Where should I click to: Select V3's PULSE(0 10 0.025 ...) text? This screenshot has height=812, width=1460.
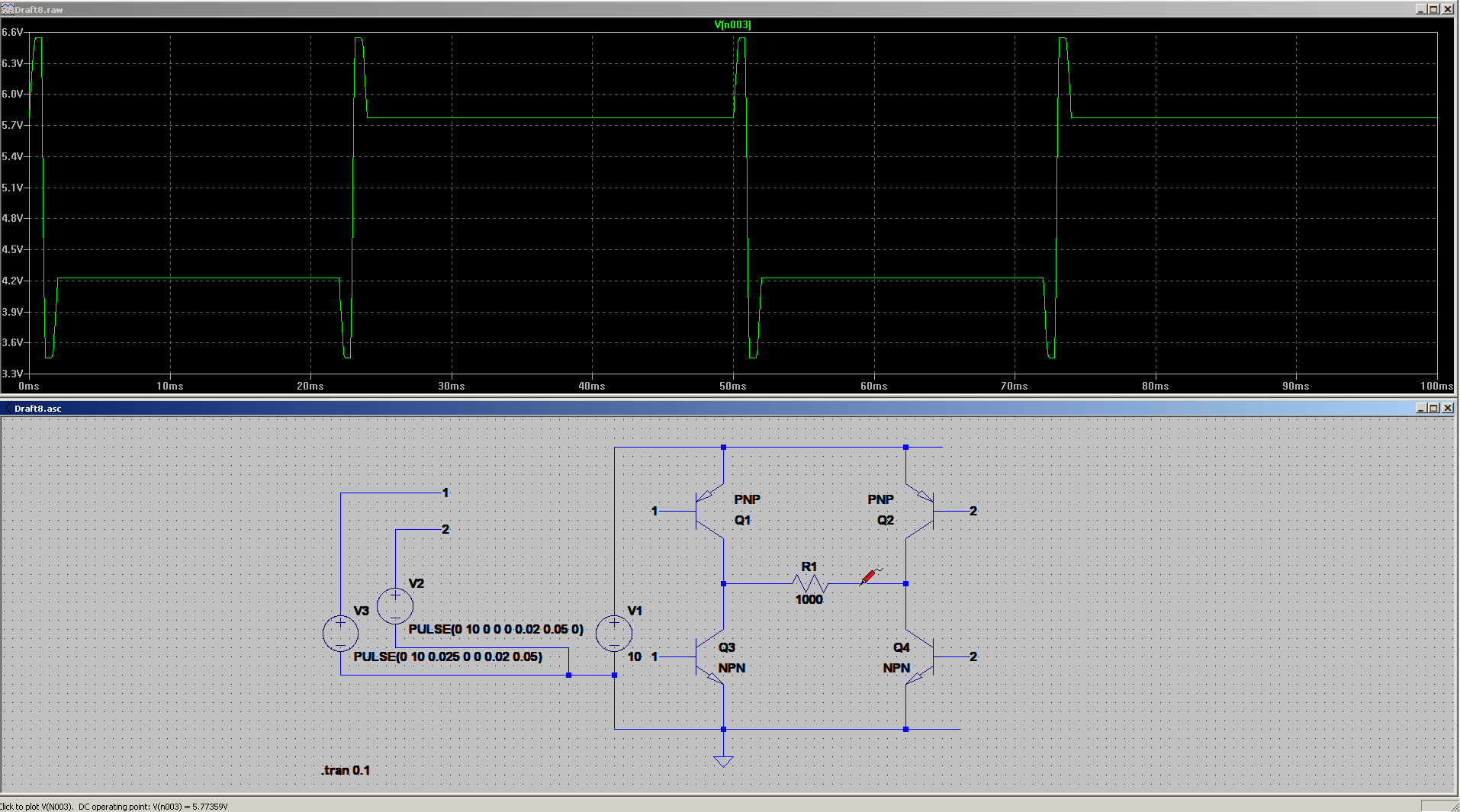448,656
